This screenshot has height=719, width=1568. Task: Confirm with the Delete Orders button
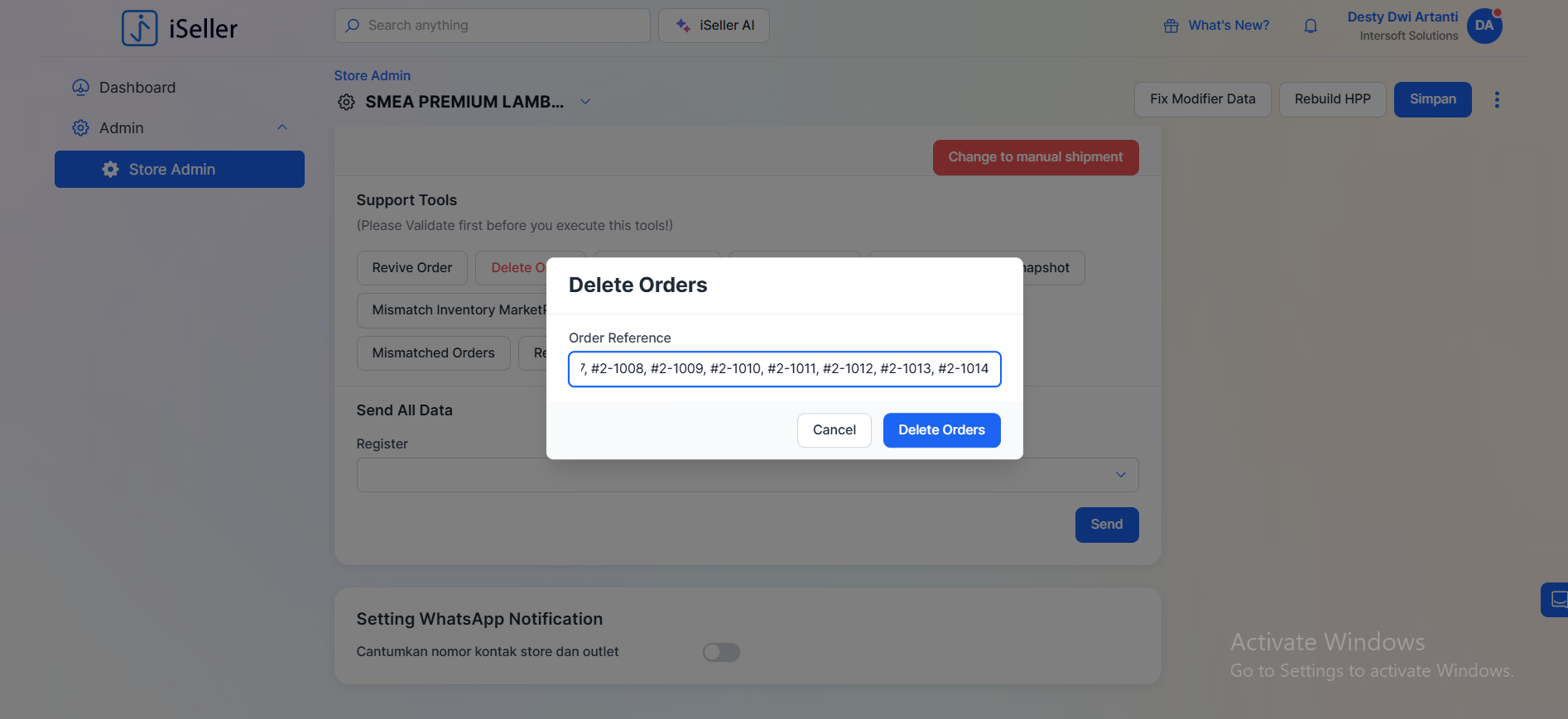tap(941, 430)
